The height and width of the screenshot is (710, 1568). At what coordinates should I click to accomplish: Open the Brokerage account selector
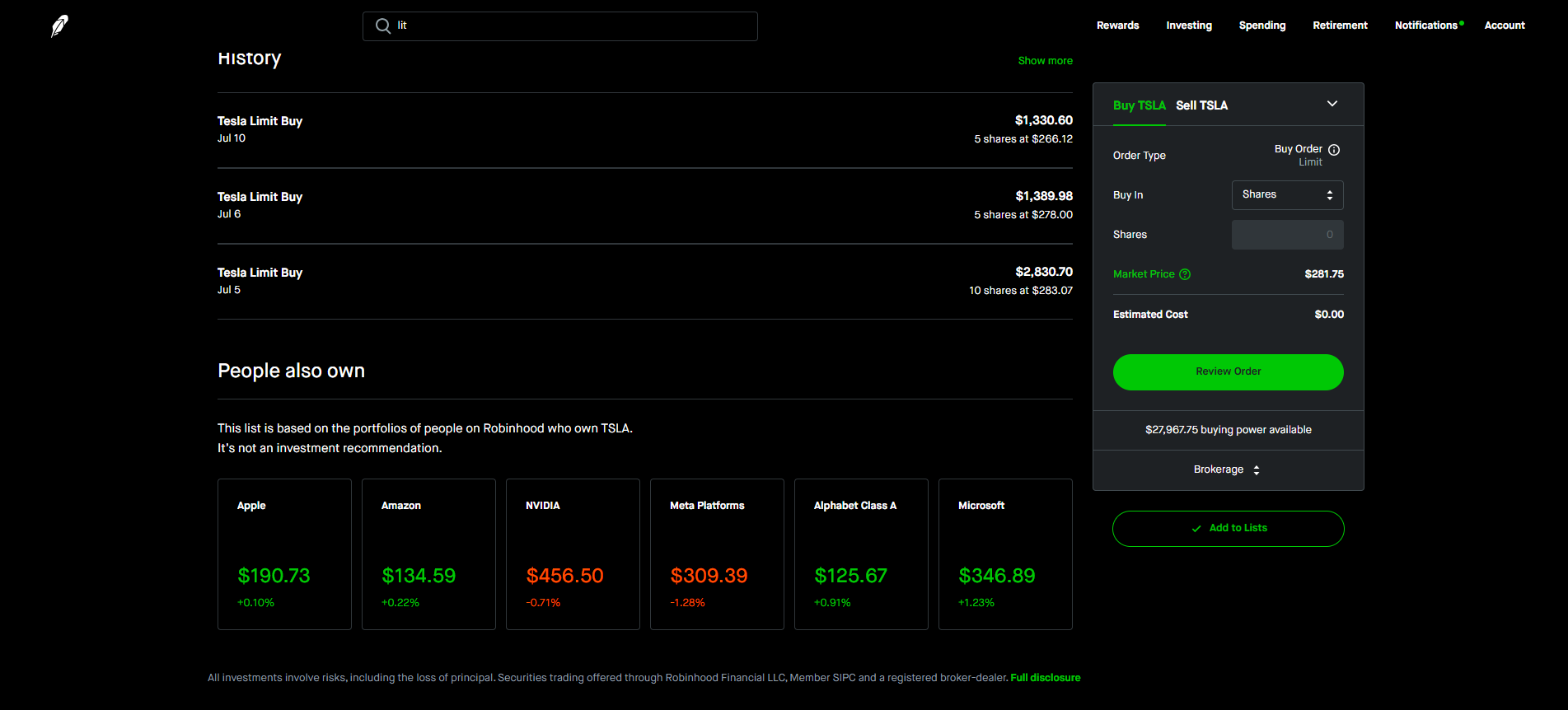pyautogui.click(x=1228, y=469)
